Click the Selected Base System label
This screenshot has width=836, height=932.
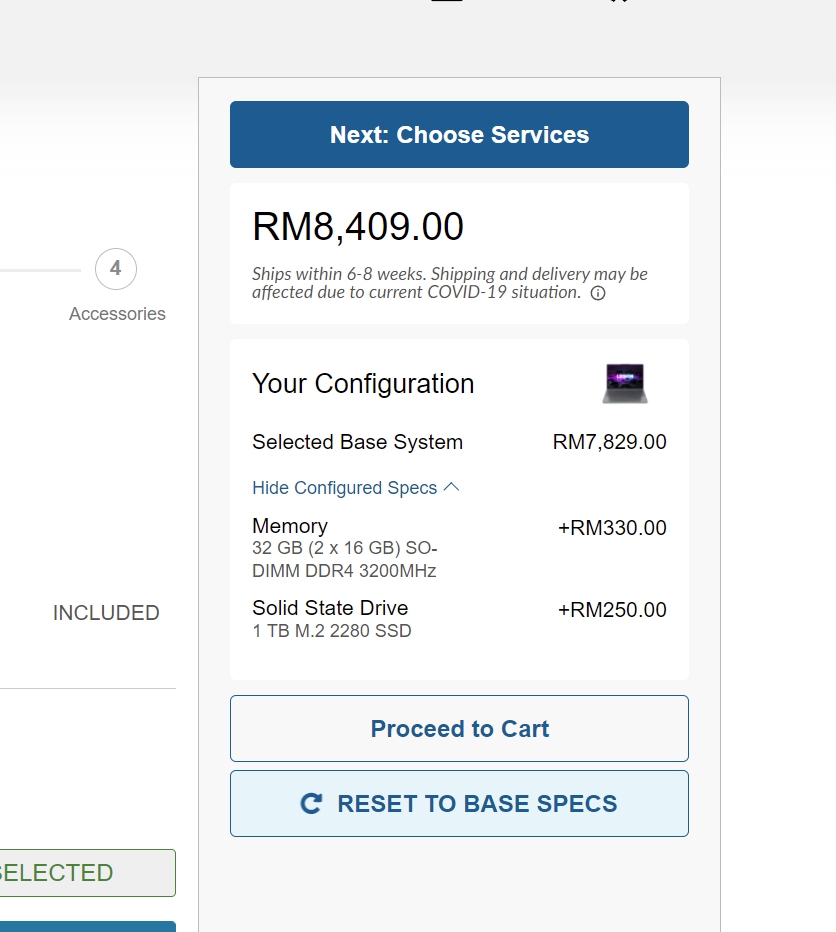tap(357, 442)
